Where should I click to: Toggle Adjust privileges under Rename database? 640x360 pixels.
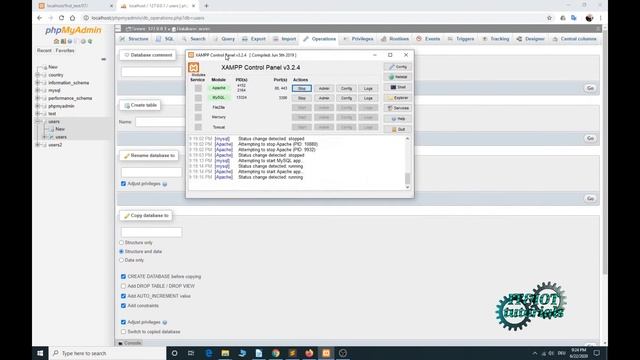click(123, 184)
